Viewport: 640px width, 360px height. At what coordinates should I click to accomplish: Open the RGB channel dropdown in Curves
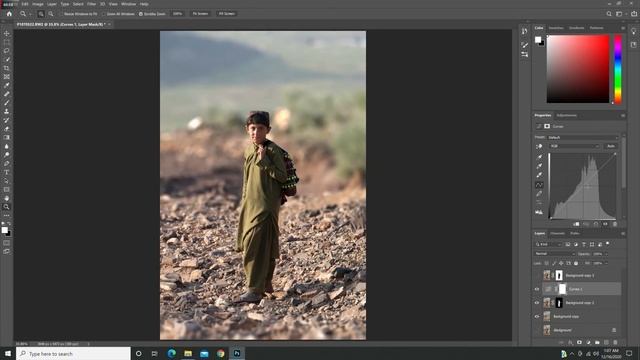(574, 146)
